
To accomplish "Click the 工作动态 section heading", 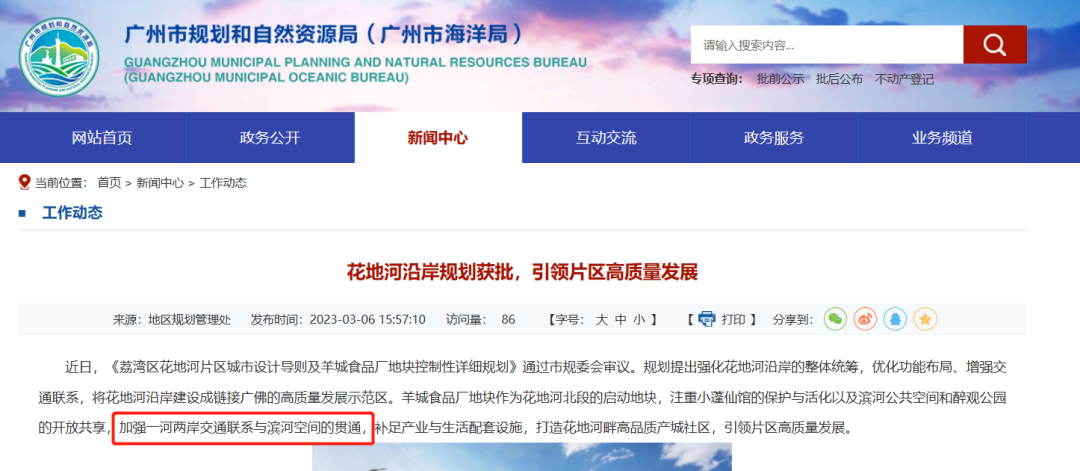I will click(x=72, y=213).
